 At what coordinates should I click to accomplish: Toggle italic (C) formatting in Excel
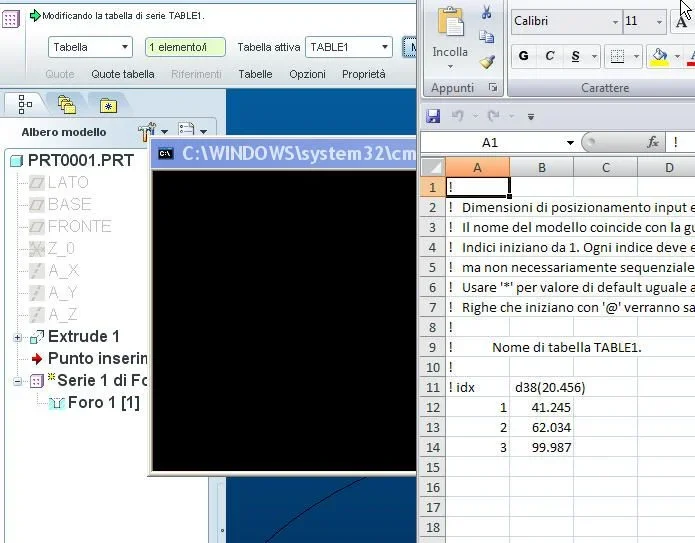point(550,56)
